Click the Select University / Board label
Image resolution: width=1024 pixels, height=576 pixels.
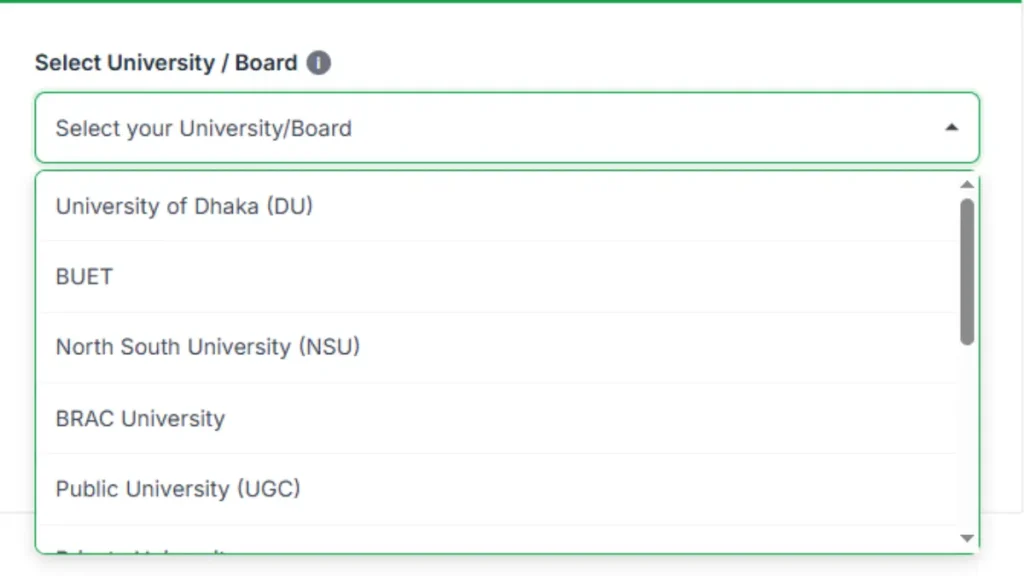point(165,62)
